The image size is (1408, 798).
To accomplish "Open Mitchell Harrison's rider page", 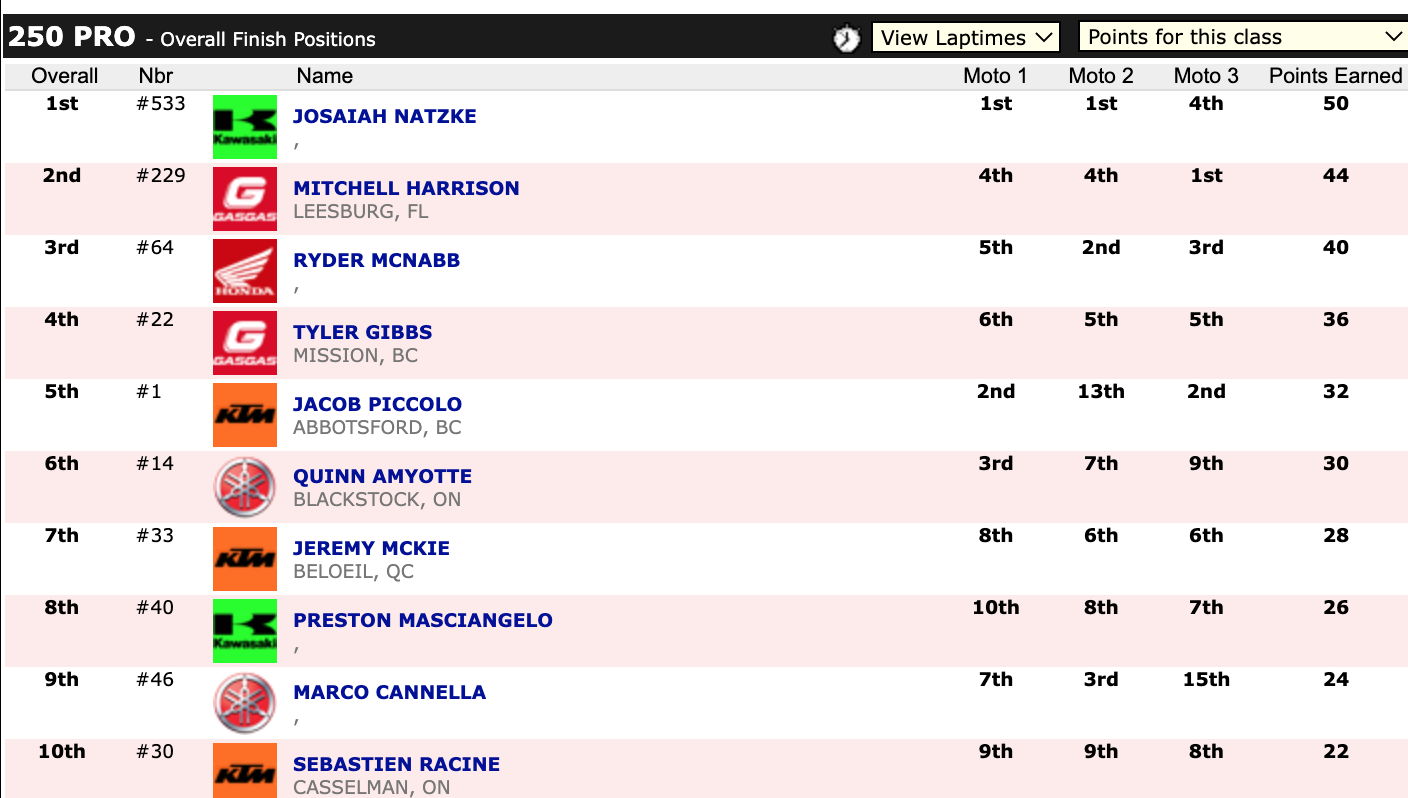I will coord(406,188).
